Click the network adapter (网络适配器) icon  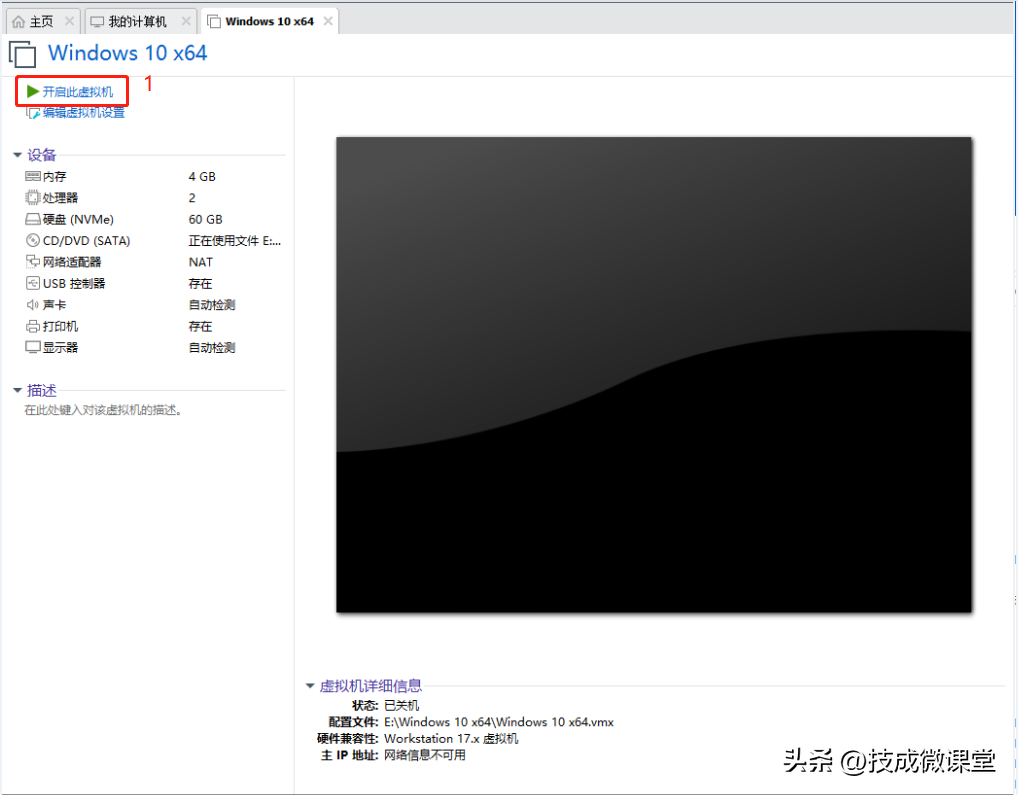tap(32, 262)
